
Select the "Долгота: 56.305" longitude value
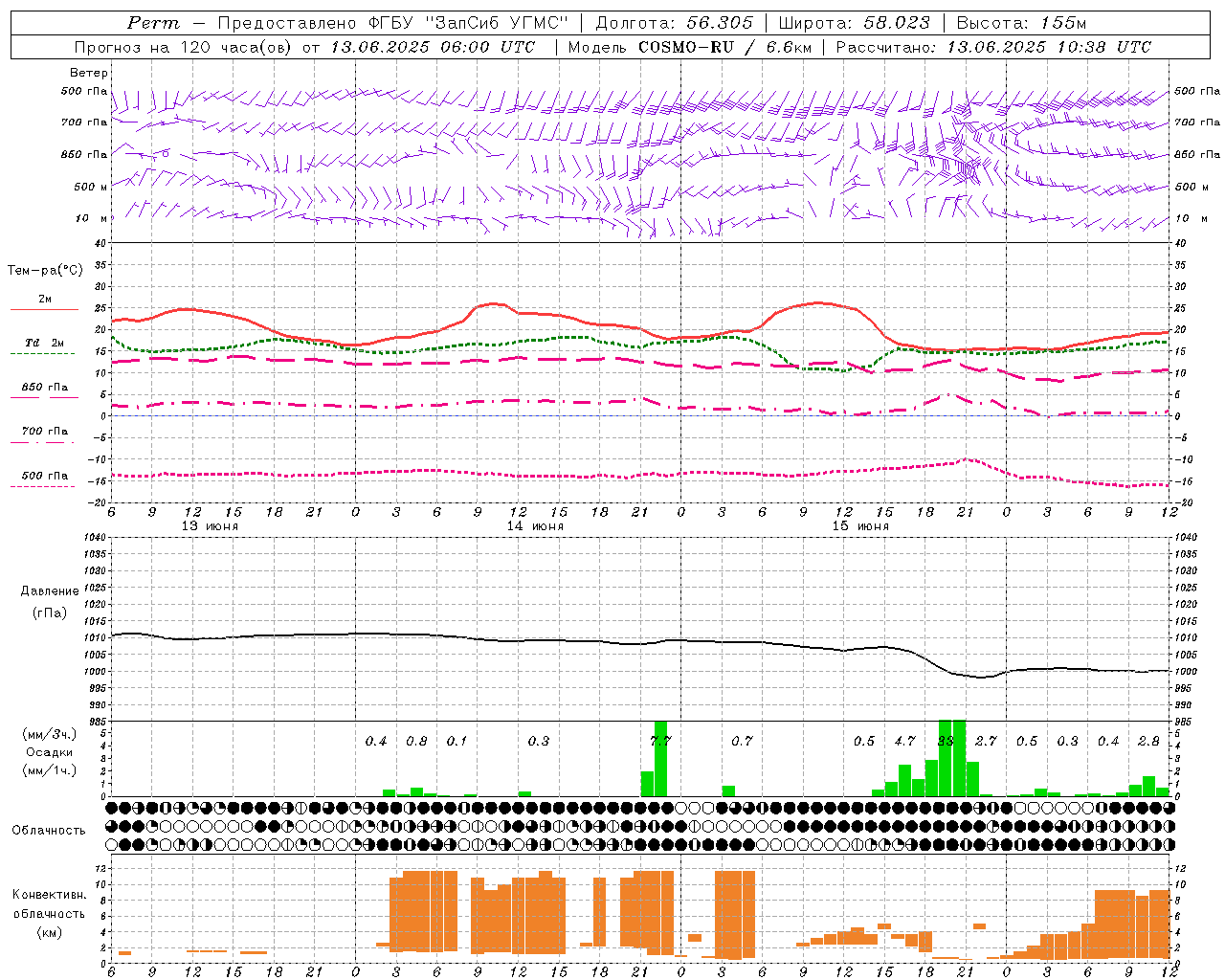[x=675, y=23]
